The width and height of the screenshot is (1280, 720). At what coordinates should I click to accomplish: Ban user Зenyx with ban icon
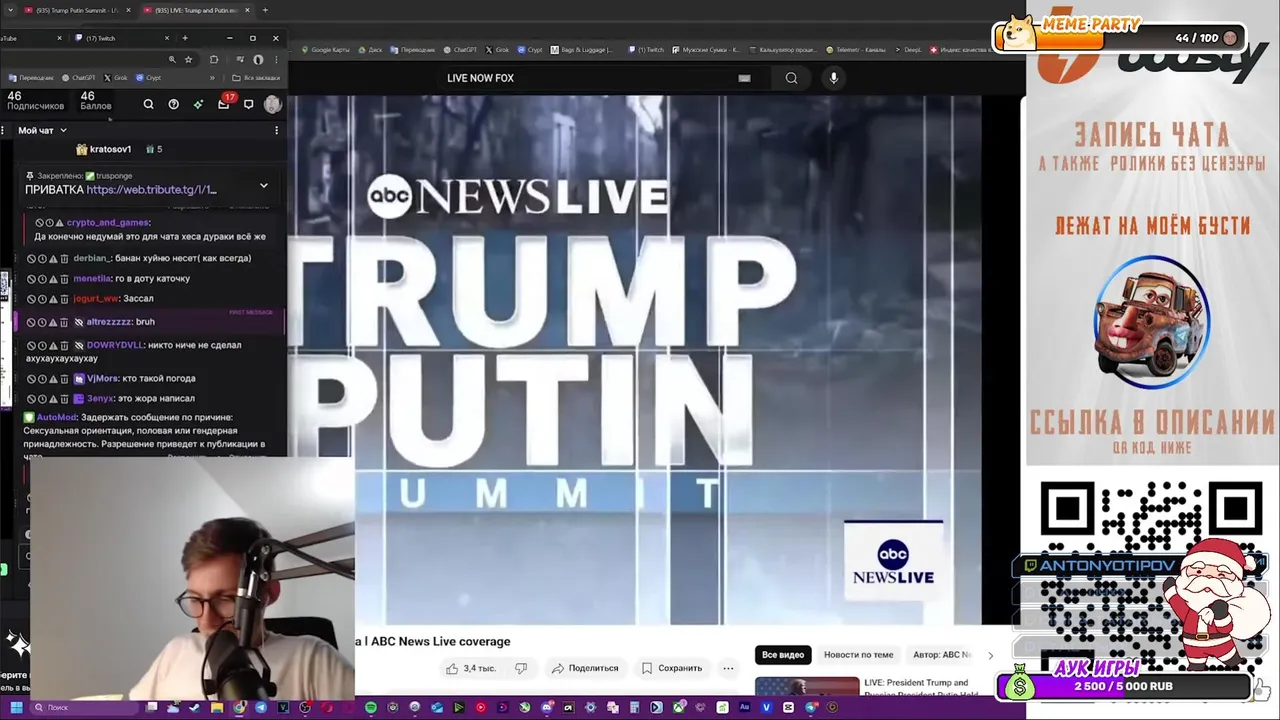(x=31, y=398)
